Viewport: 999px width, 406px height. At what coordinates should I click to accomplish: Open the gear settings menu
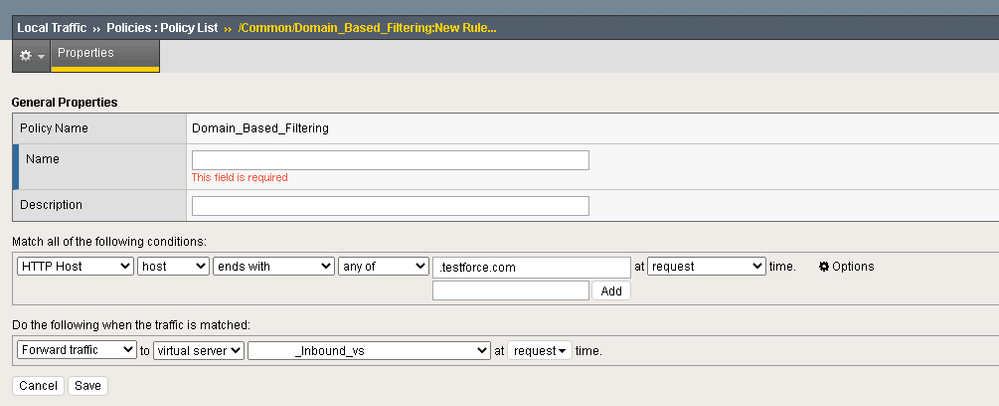pyautogui.click(x=30, y=56)
